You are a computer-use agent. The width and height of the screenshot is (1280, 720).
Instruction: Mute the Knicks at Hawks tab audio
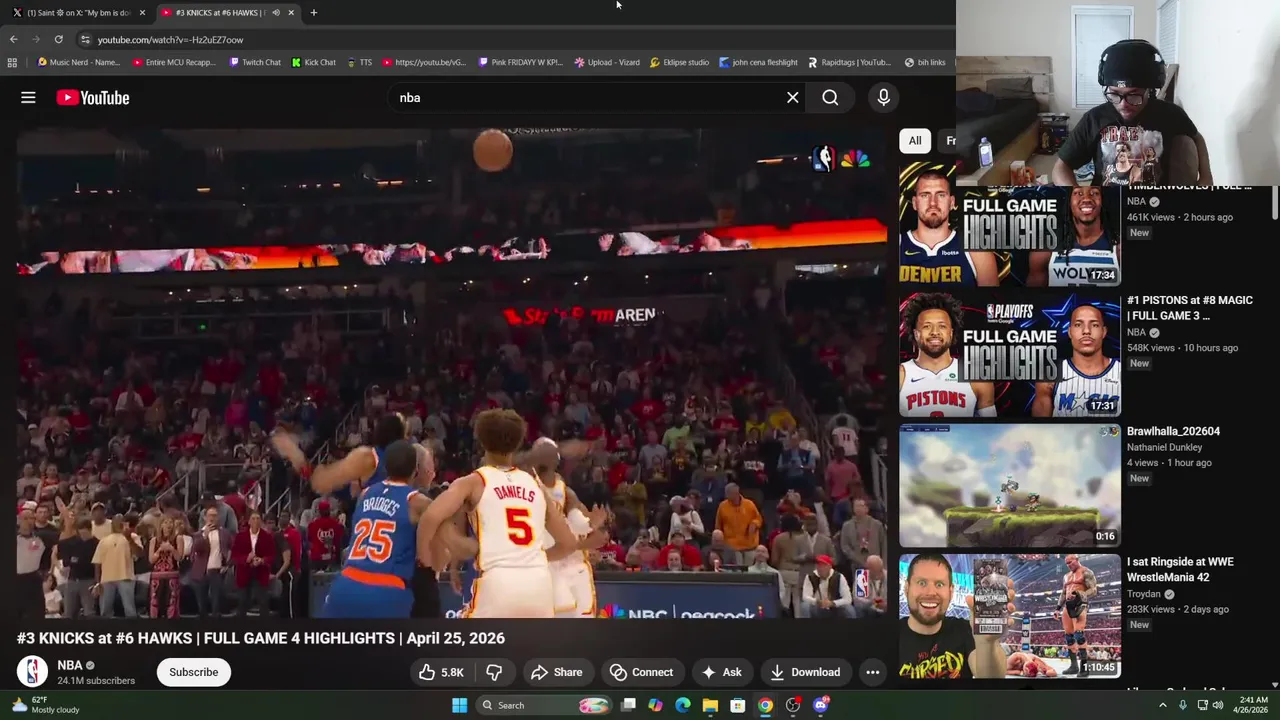click(x=276, y=12)
